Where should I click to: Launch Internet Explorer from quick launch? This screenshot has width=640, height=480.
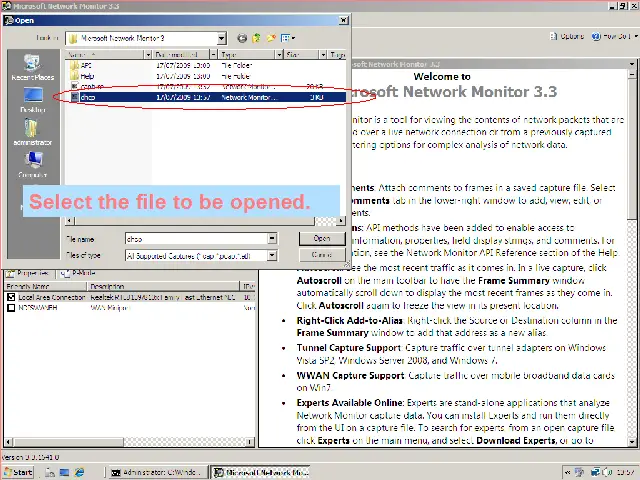tap(79, 472)
